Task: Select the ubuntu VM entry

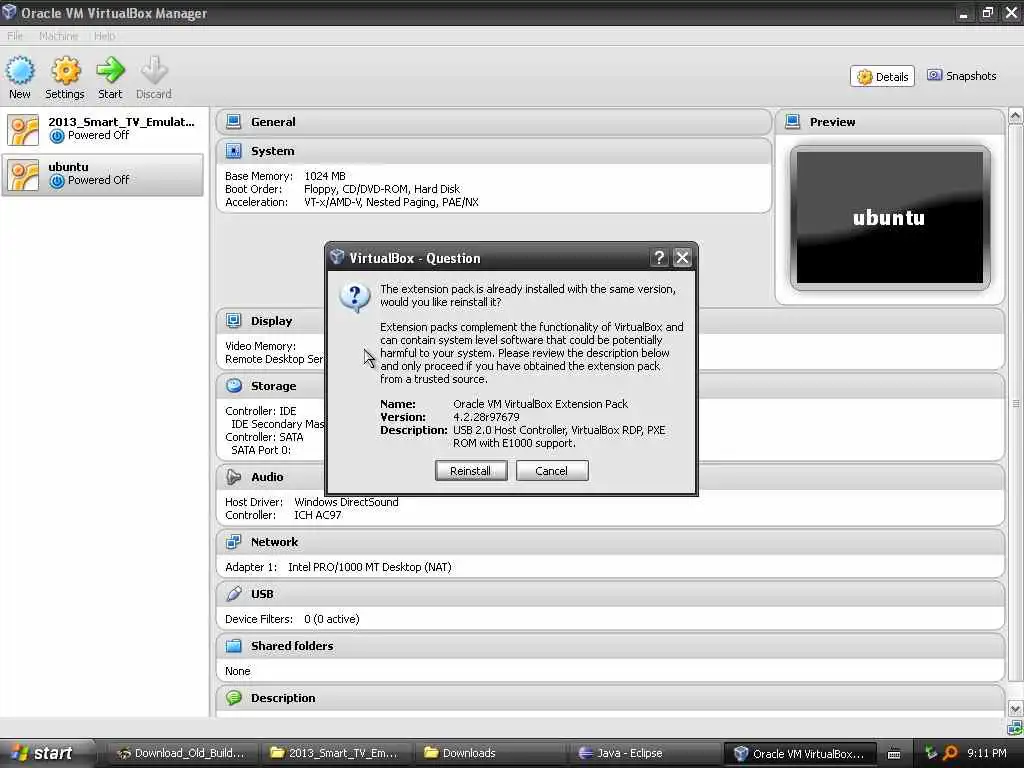Action: (103, 174)
